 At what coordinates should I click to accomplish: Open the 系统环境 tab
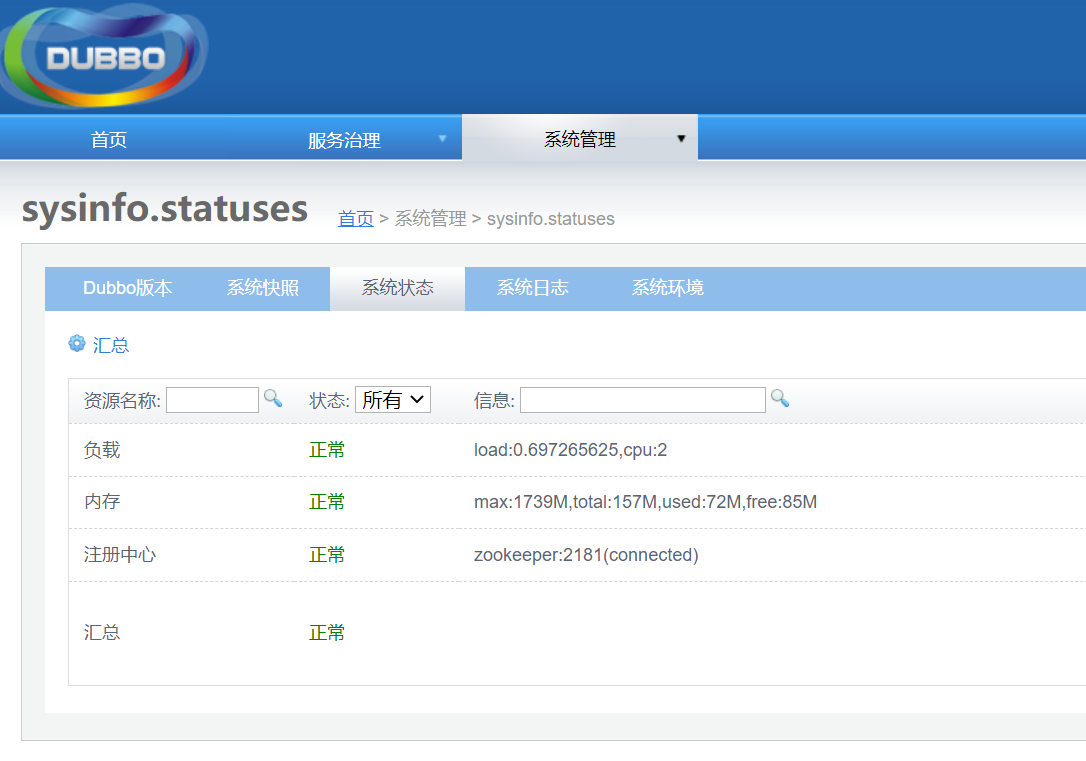coord(667,288)
